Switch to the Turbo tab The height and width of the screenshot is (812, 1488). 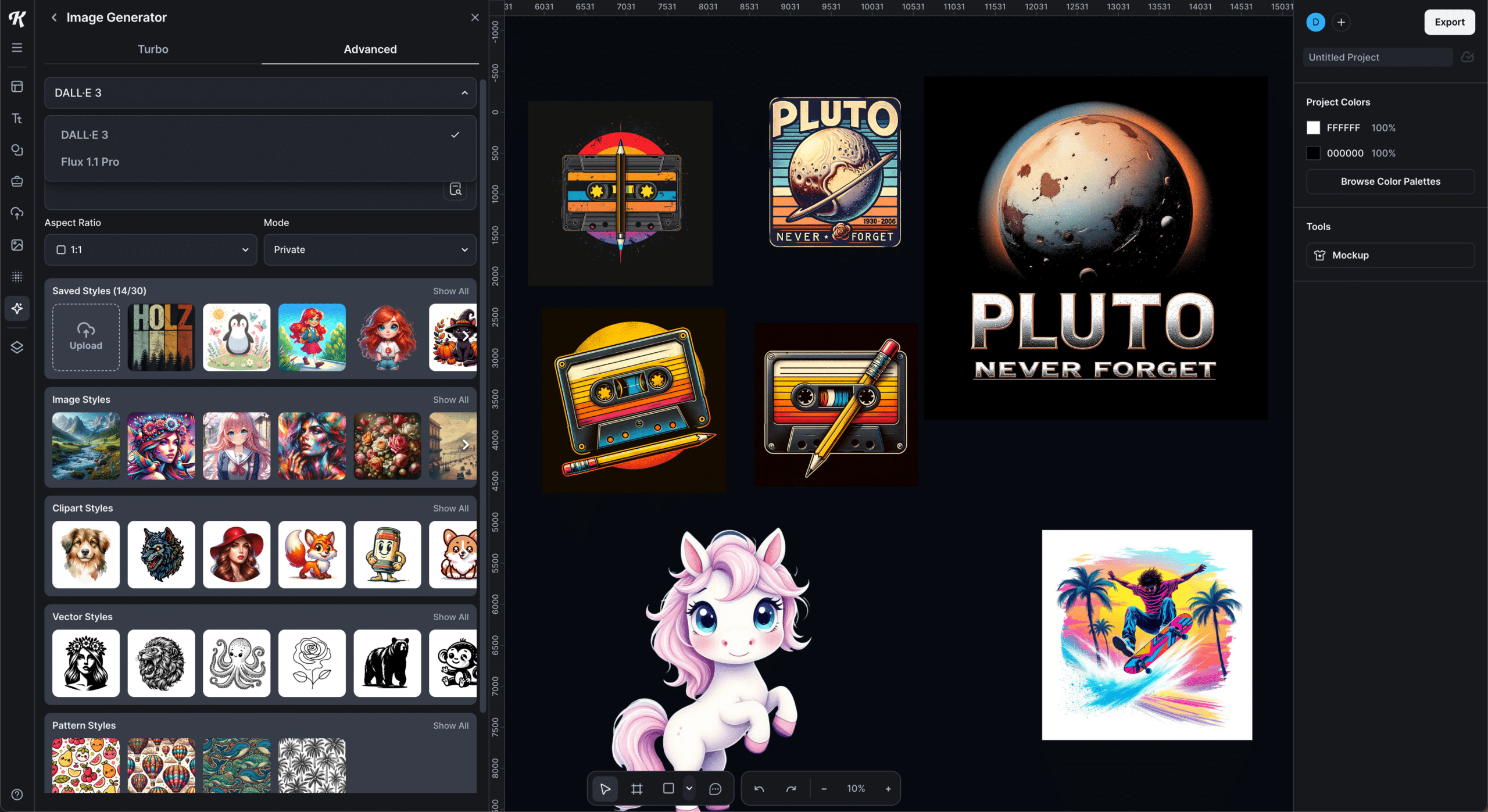(153, 49)
